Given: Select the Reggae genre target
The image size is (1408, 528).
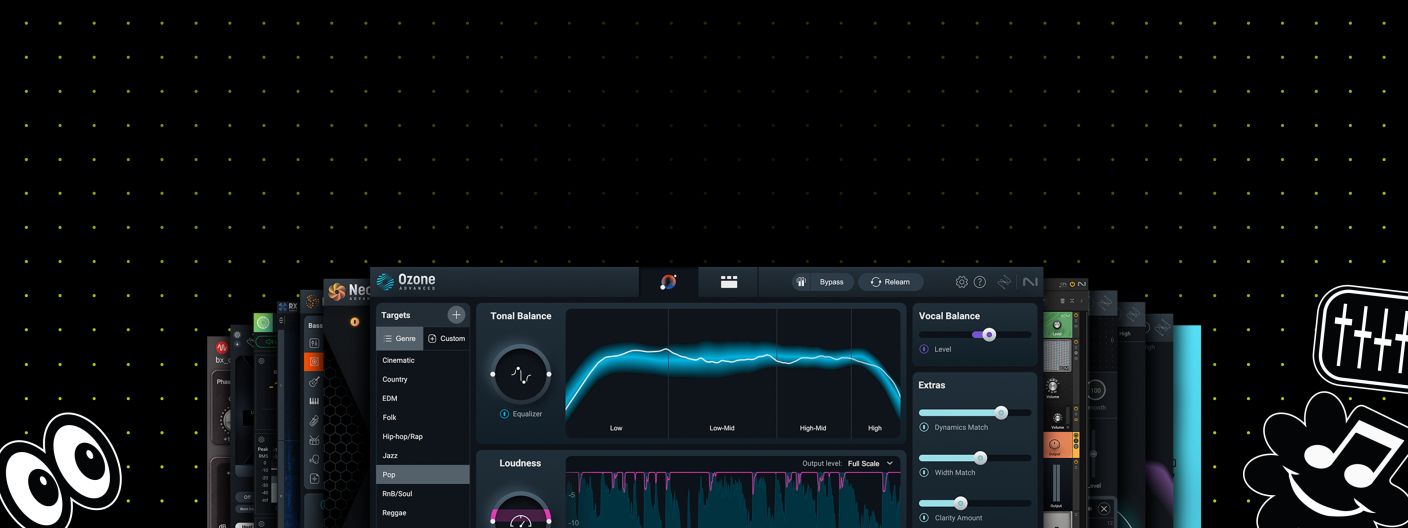Looking at the screenshot, I should [423, 512].
